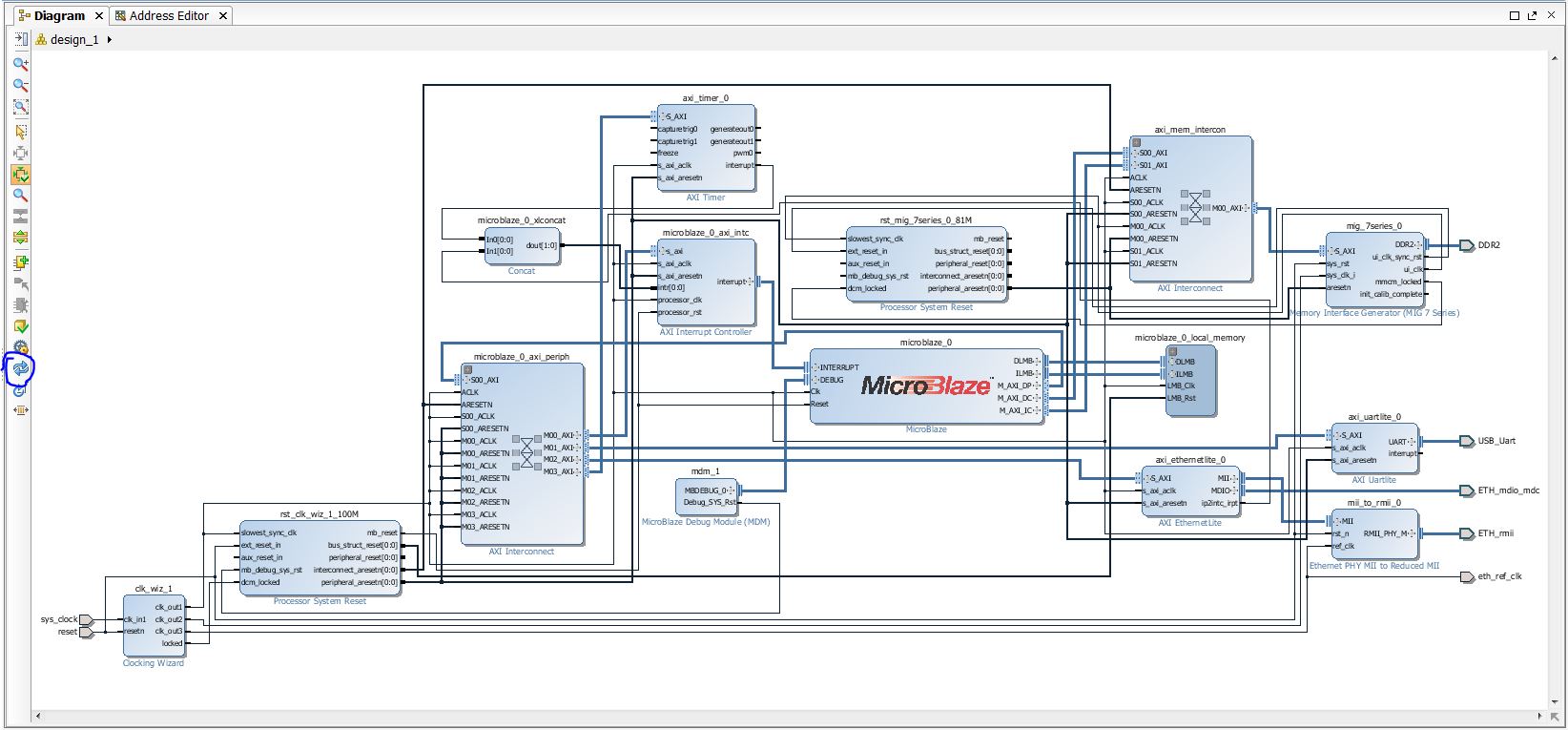
Task: Expand the design_1 breadcrumb arrow
Action: pyautogui.click(x=110, y=39)
